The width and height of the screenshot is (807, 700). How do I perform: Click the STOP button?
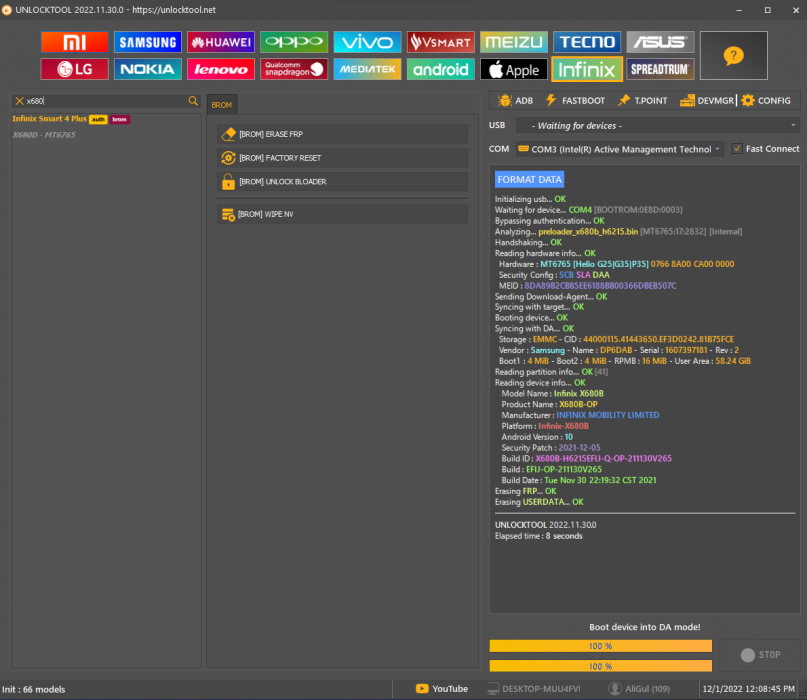(760, 655)
